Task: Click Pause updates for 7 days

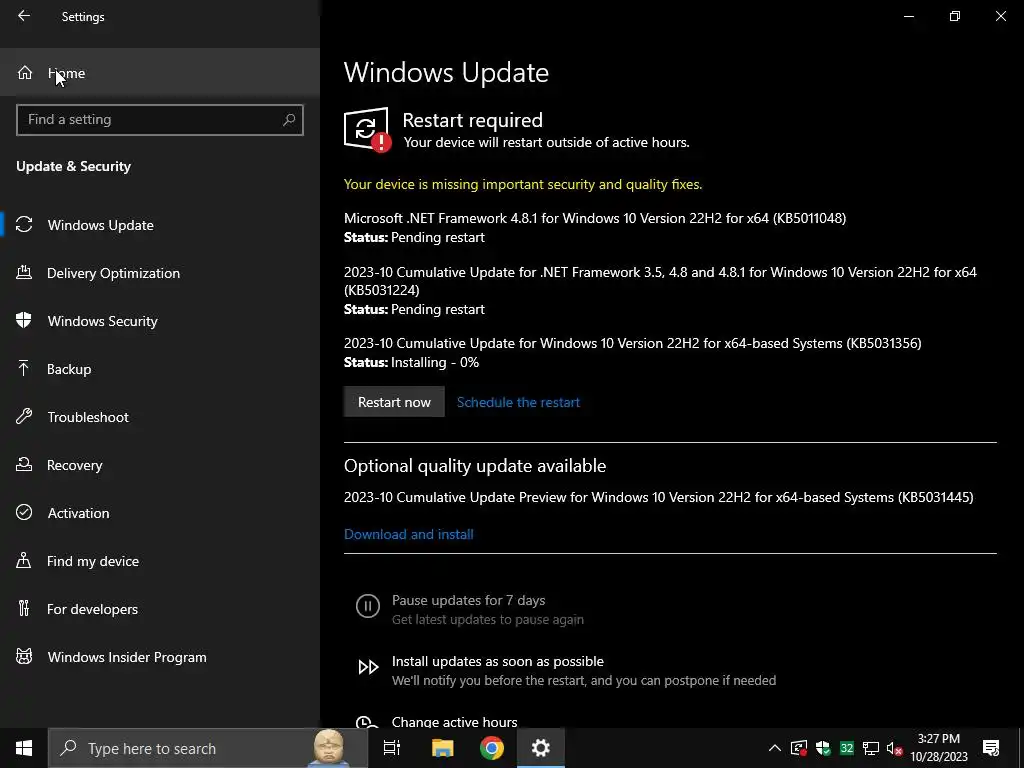Action: pyautogui.click(x=468, y=600)
